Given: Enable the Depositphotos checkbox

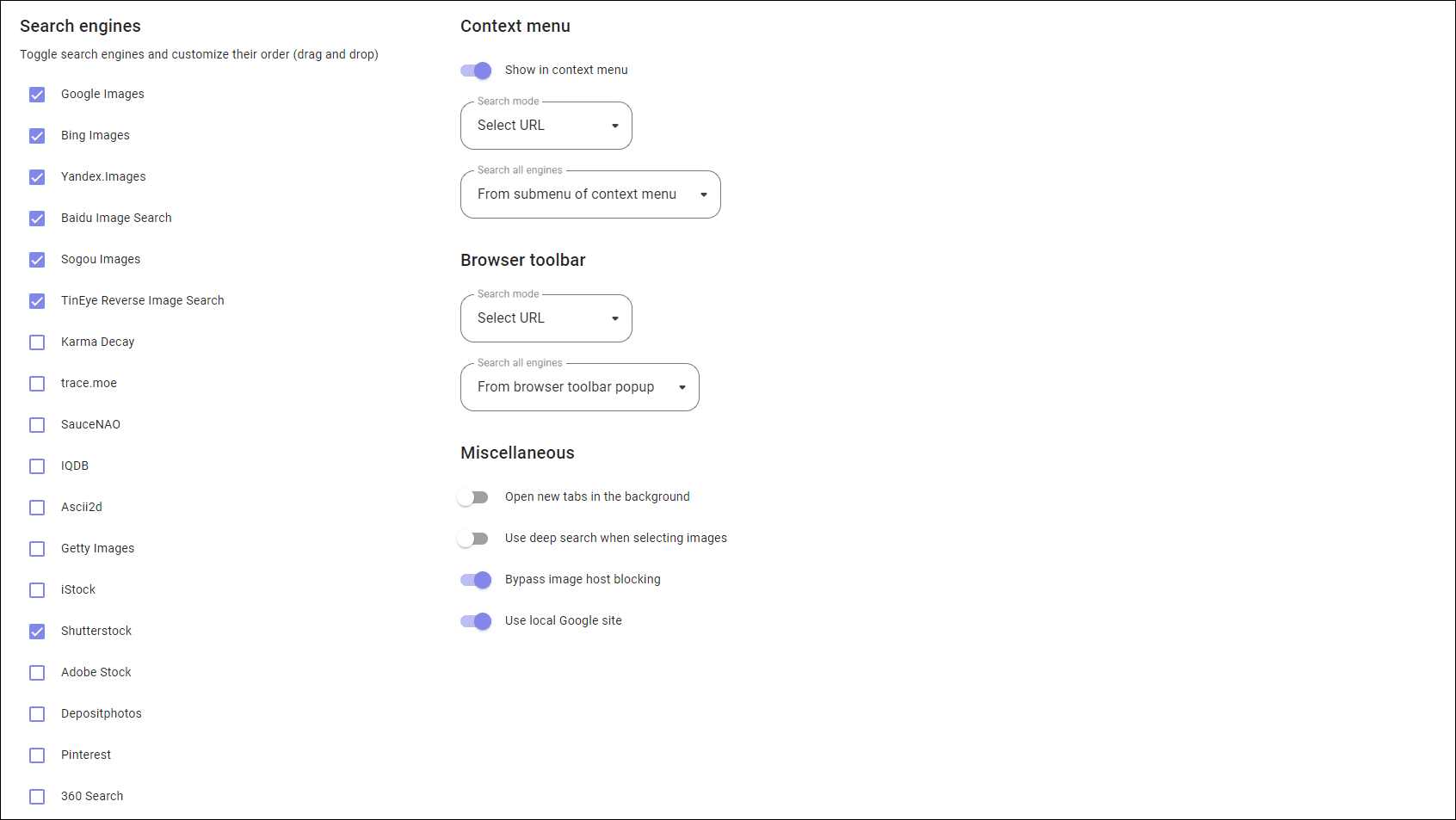Looking at the screenshot, I should [37, 714].
